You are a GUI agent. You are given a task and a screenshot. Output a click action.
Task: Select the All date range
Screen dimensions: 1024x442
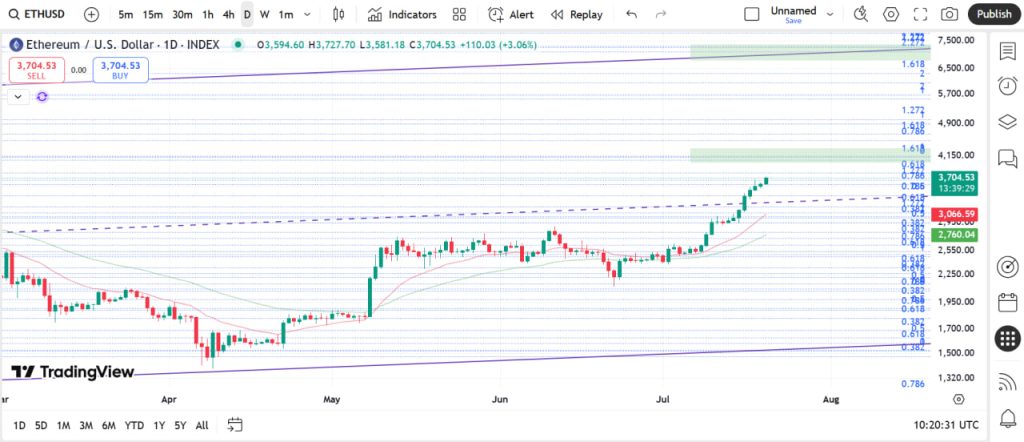tap(202, 425)
